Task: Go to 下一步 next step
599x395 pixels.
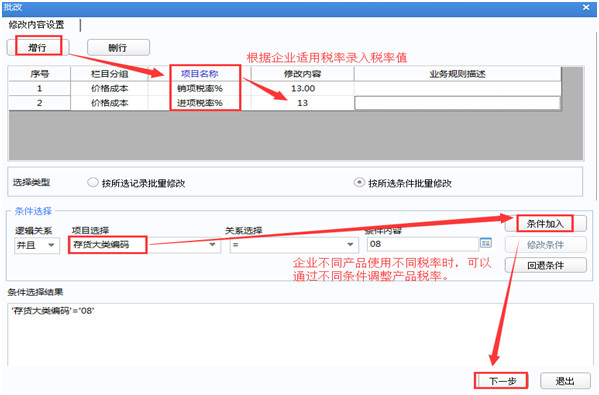Action: [x=502, y=381]
